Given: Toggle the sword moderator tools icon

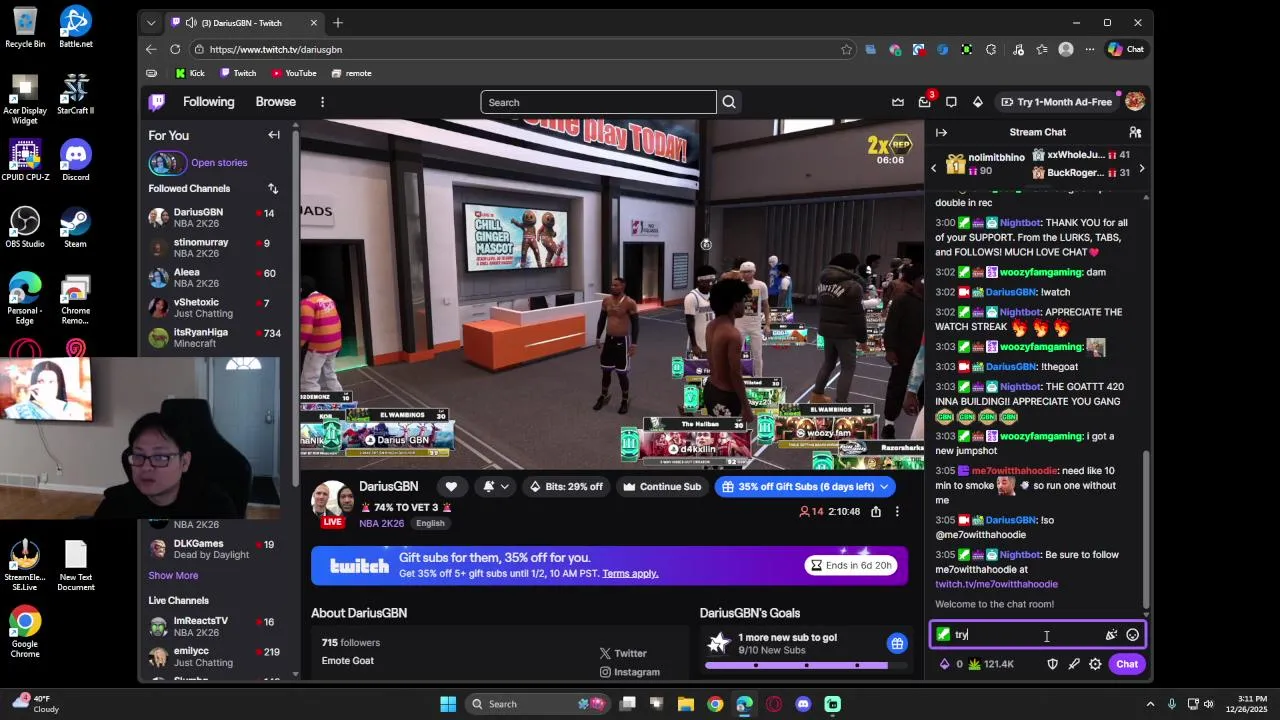Looking at the screenshot, I should click(x=1074, y=664).
